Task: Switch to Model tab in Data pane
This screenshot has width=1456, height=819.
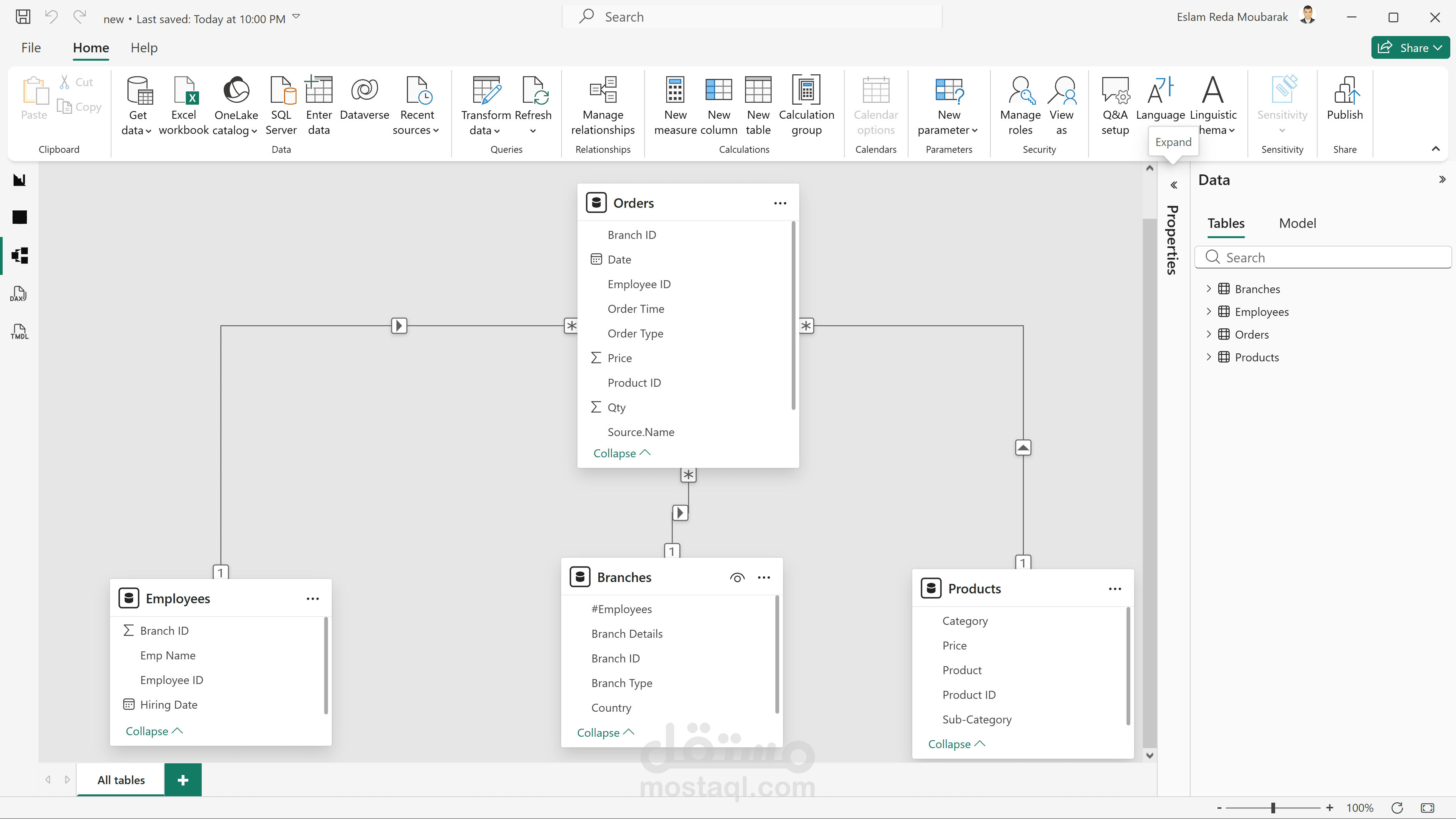Action: click(x=1297, y=223)
